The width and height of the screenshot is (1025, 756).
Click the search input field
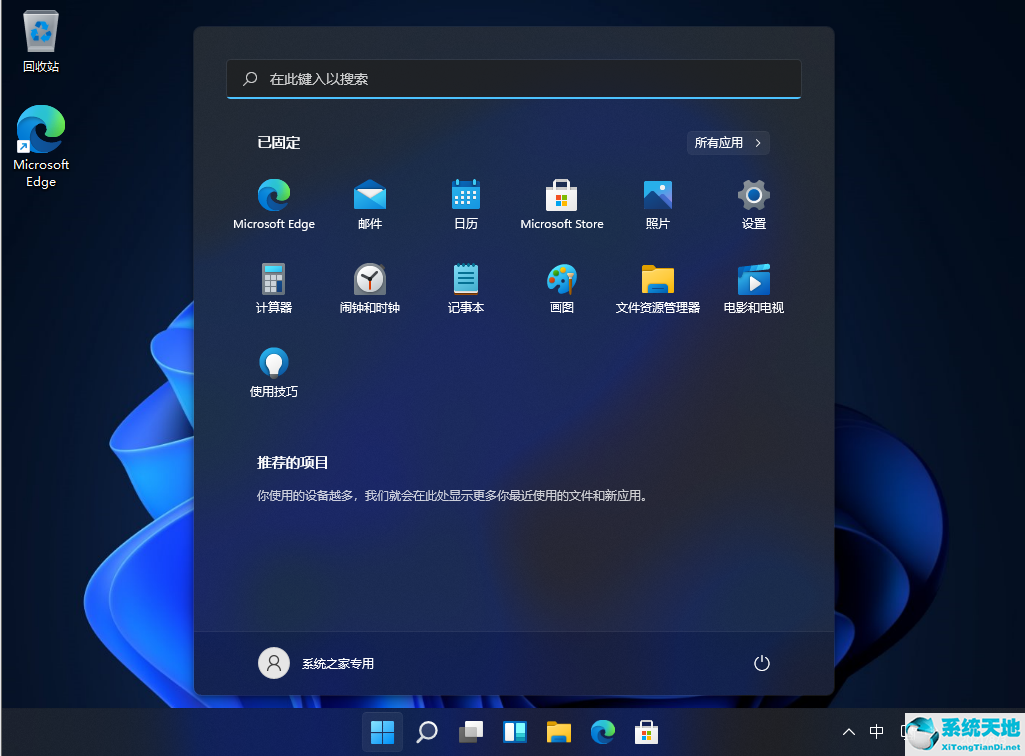[513, 79]
